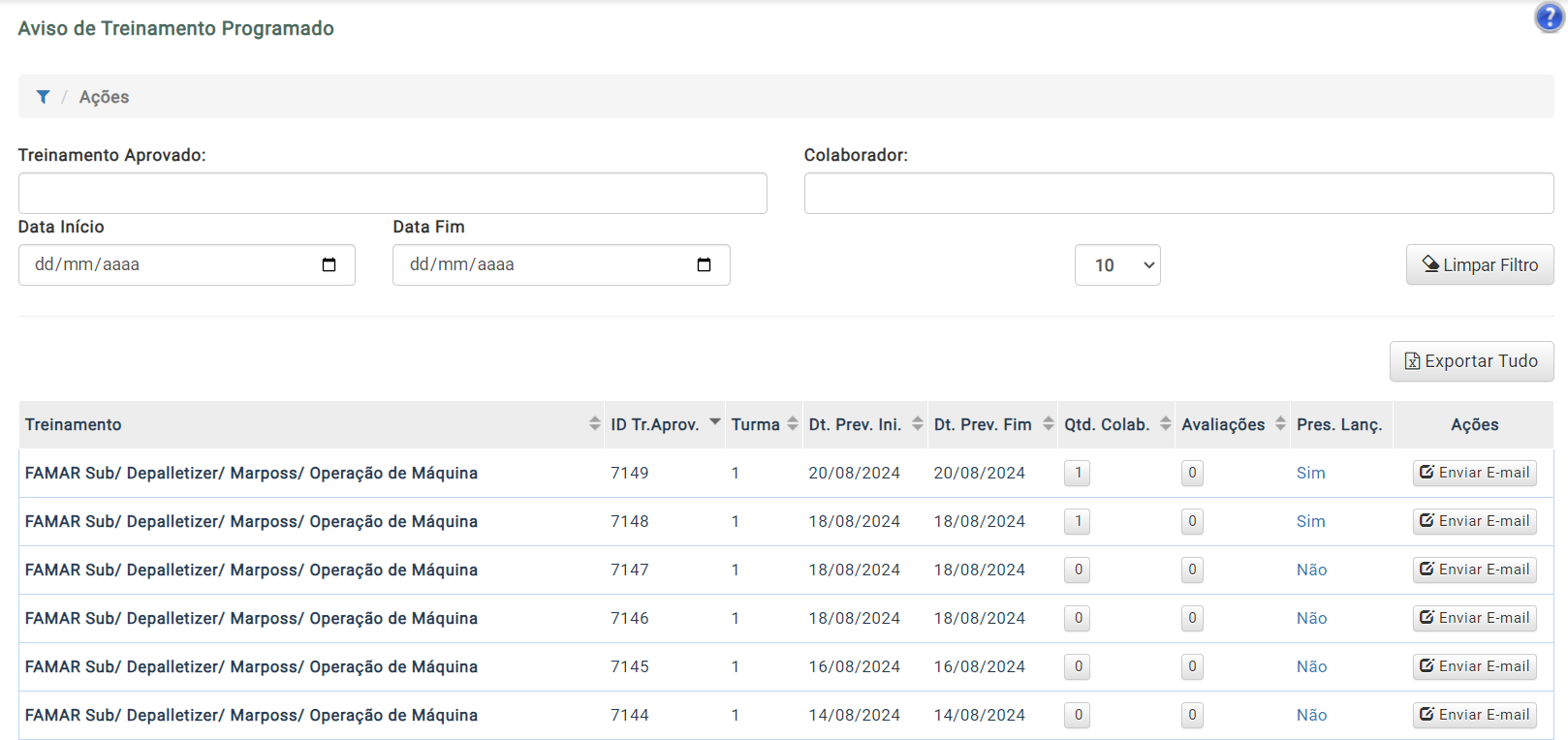Sort table by Dt. Prev. Fim arrows
This screenshot has height=740, width=1568.
pos(1048,424)
